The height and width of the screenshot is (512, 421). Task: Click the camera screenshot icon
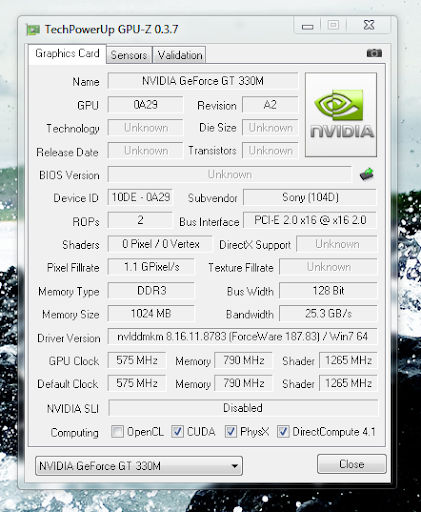(x=374, y=53)
